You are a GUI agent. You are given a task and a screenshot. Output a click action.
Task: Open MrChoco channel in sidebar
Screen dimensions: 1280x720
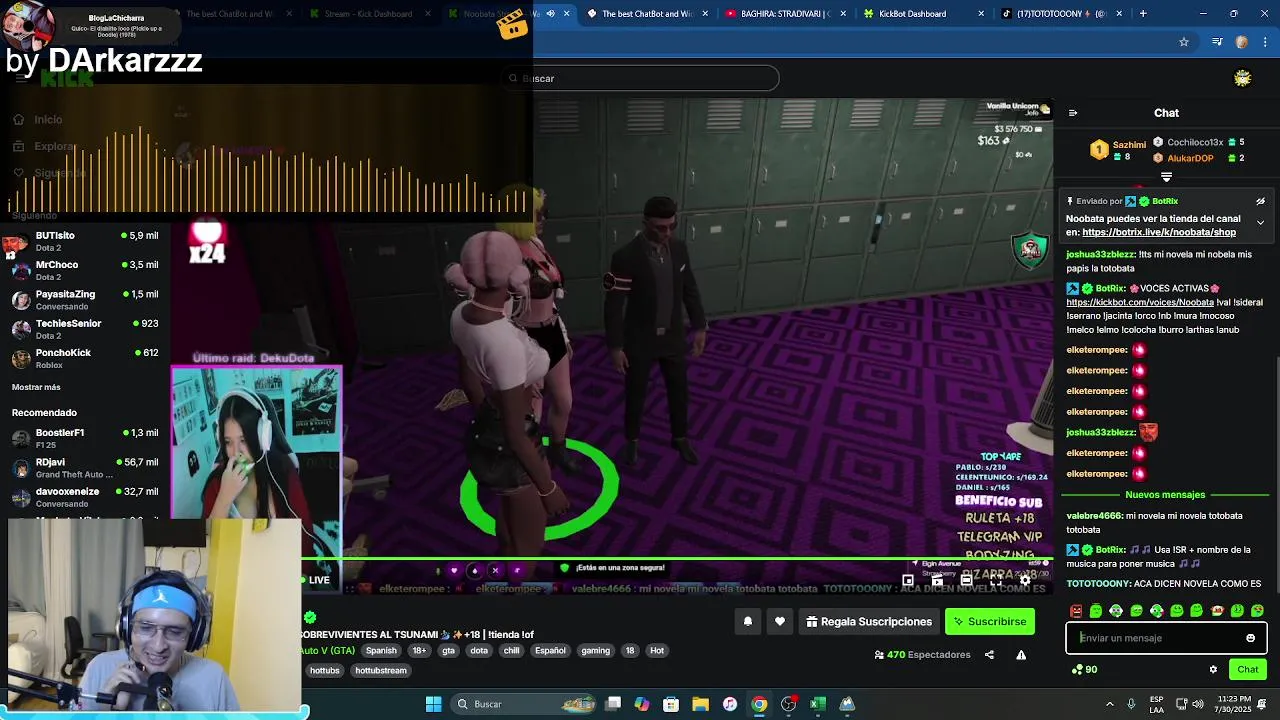(85, 270)
